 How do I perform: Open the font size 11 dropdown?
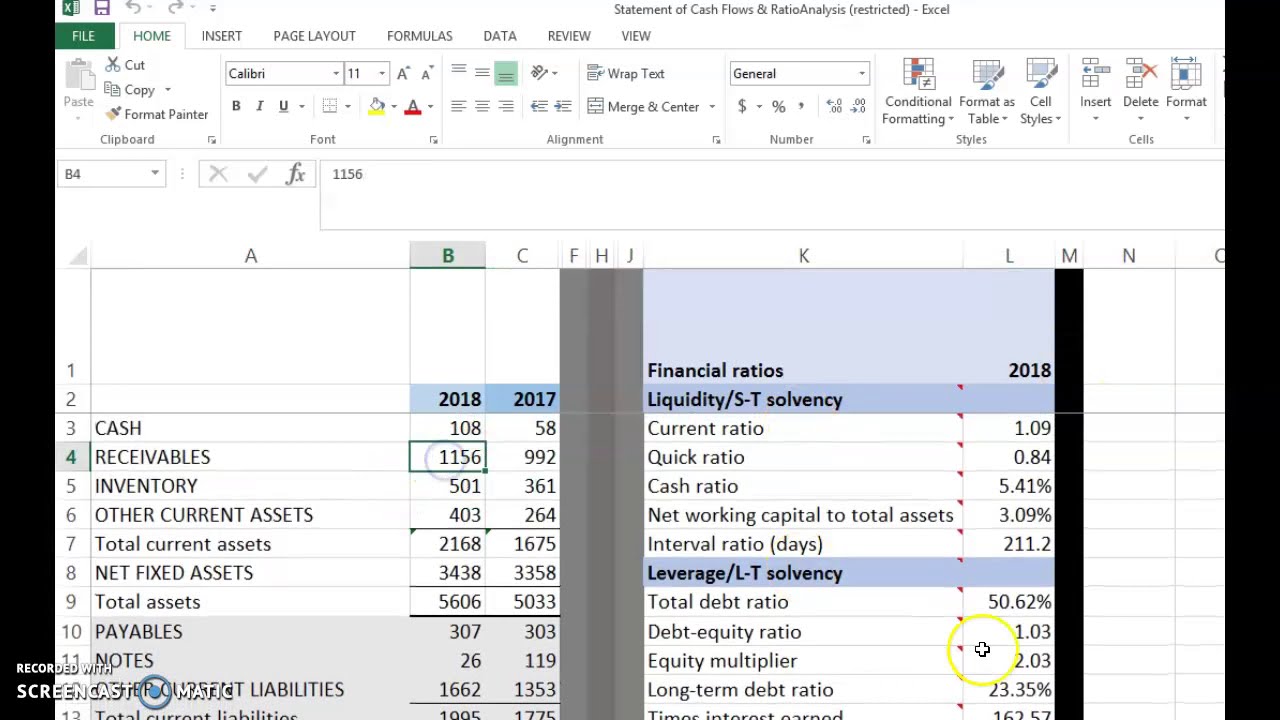click(x=381, y=74)
